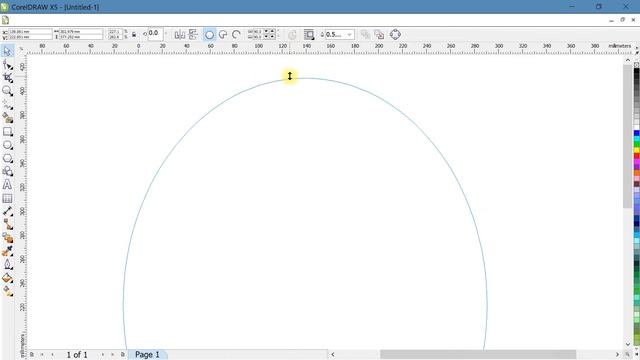Click the To Front of Layer icon

click(x=365, y=35)
